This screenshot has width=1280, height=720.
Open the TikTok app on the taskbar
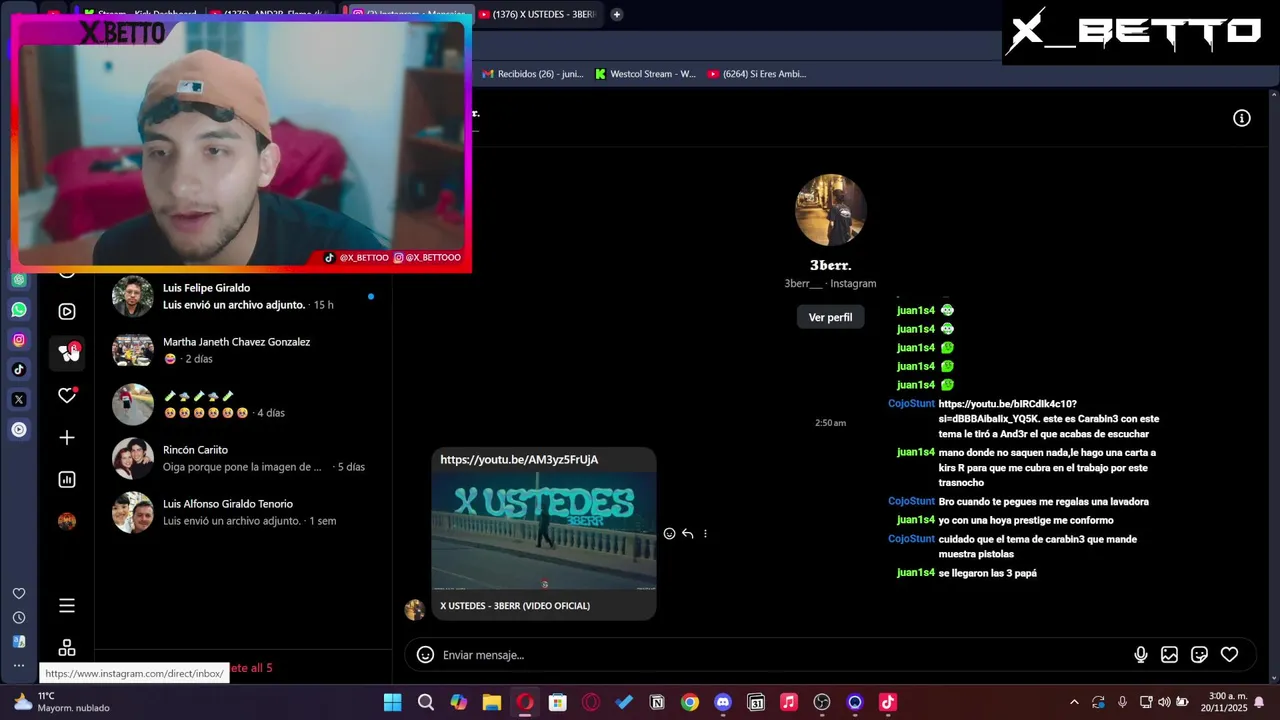pyautogui.click(x=887, y=702)
